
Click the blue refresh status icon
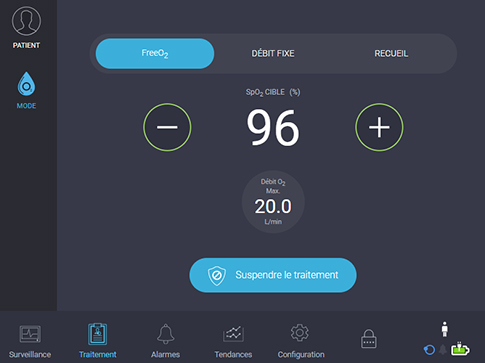pyautogui.click(x=429, y=350)
